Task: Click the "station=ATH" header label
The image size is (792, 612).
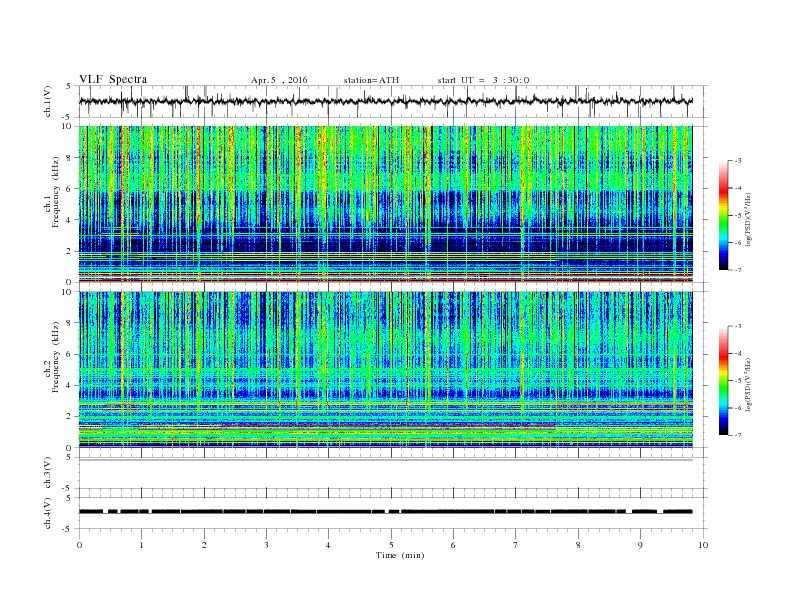Action: [x=371, y=80]
